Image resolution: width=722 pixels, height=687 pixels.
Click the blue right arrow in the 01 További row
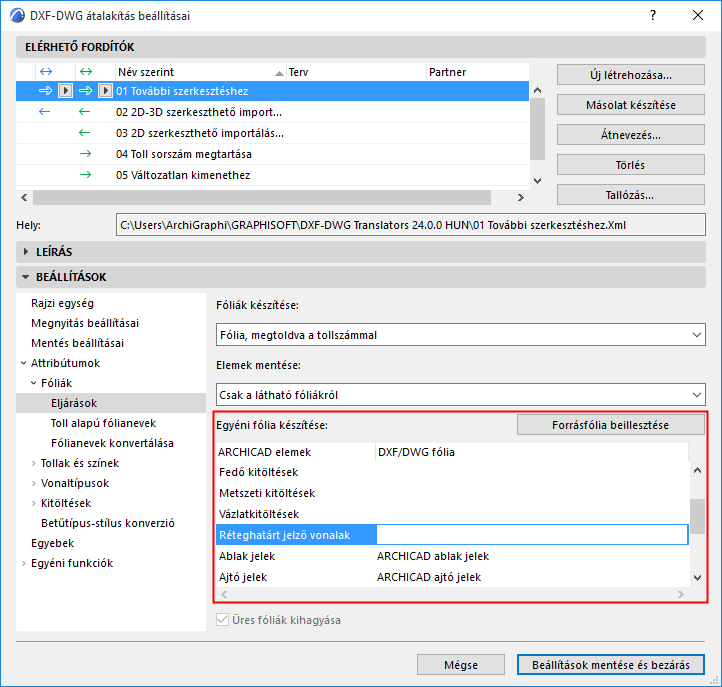pos(46,91)
